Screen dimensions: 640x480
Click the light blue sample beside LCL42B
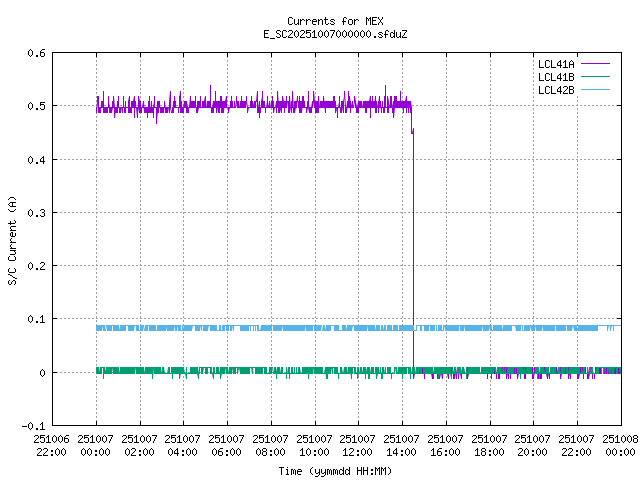coord(594,90)
